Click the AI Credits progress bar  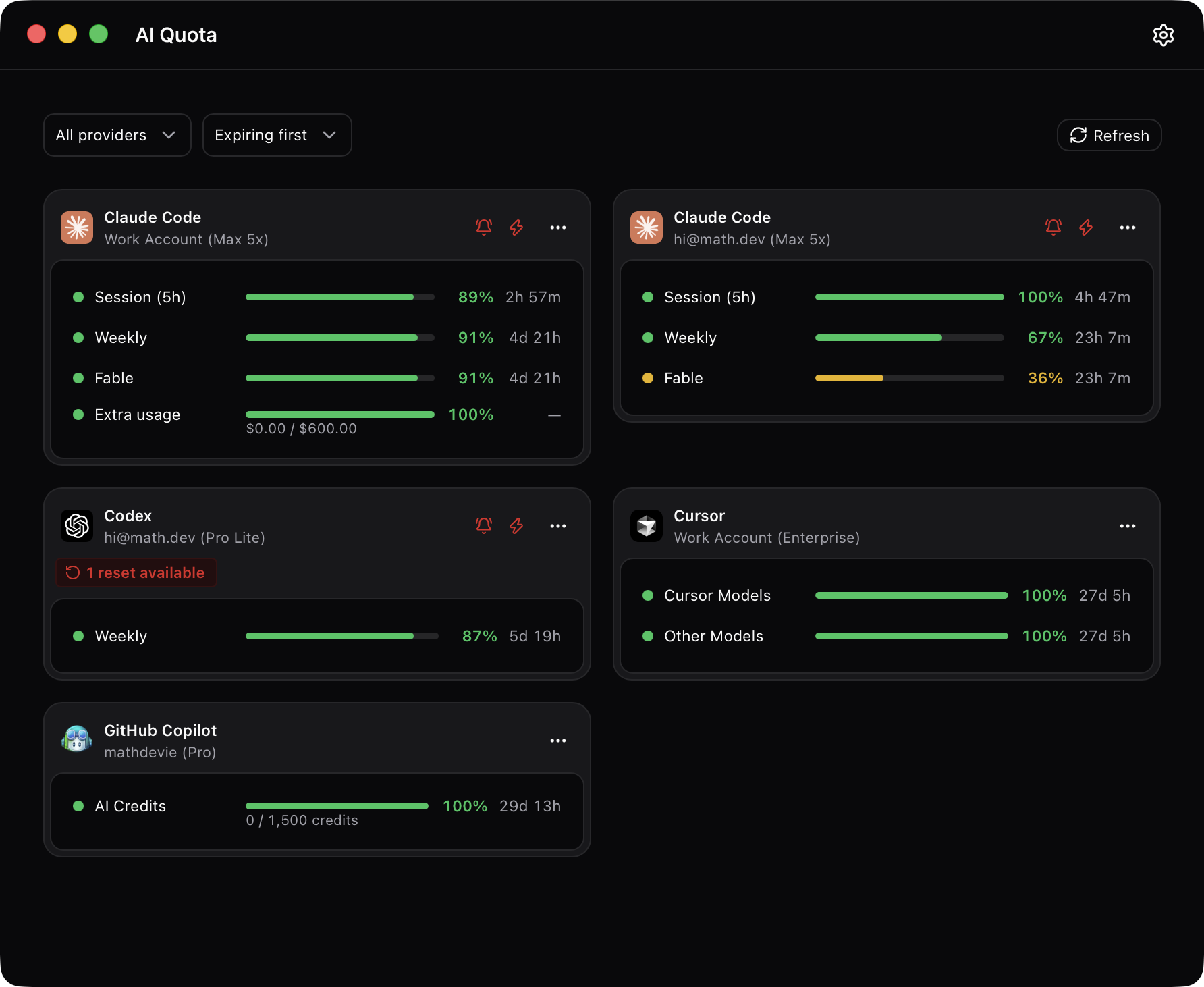(x=337, y=806)
